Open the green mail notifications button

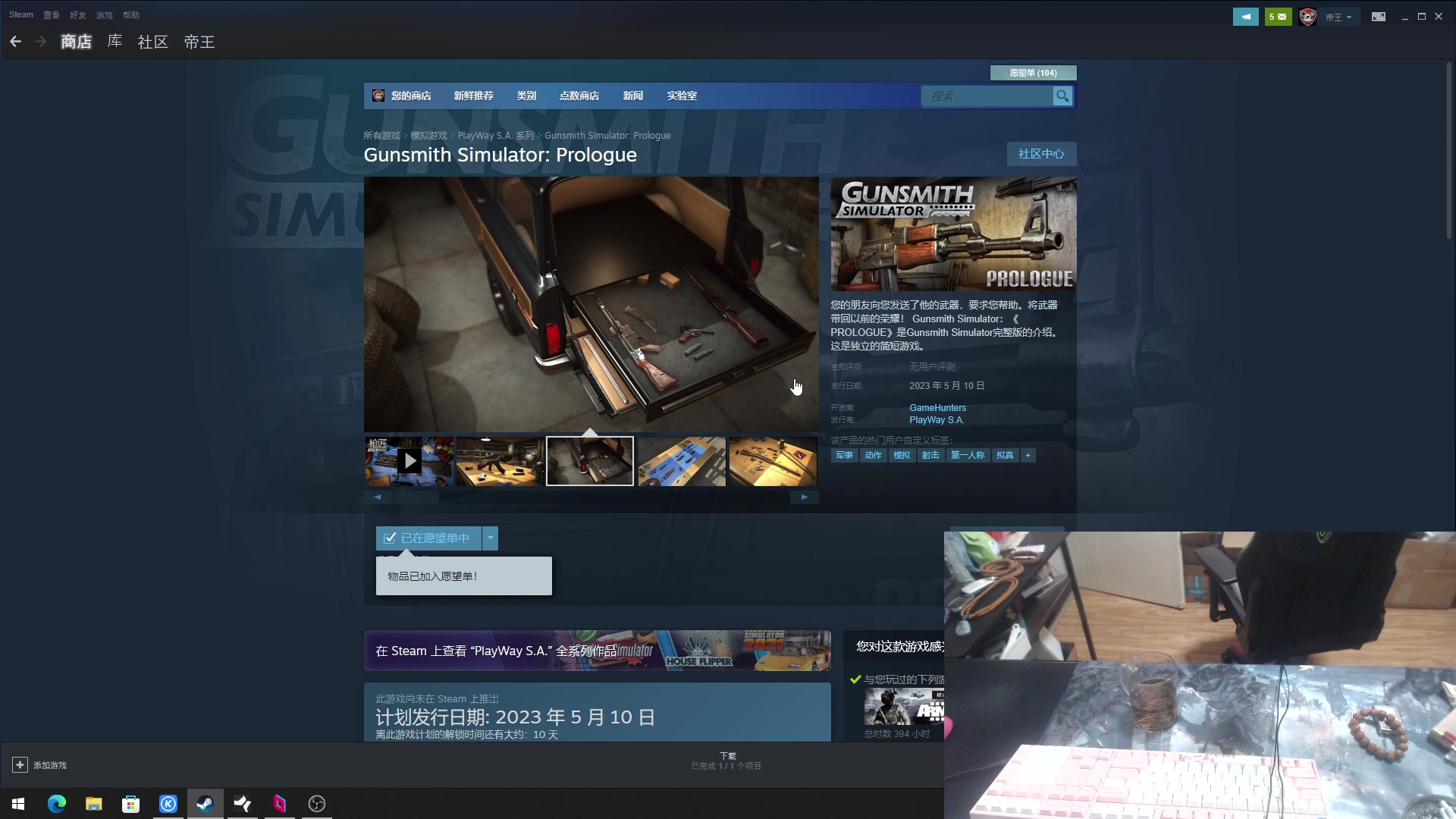click(1278, 17)
